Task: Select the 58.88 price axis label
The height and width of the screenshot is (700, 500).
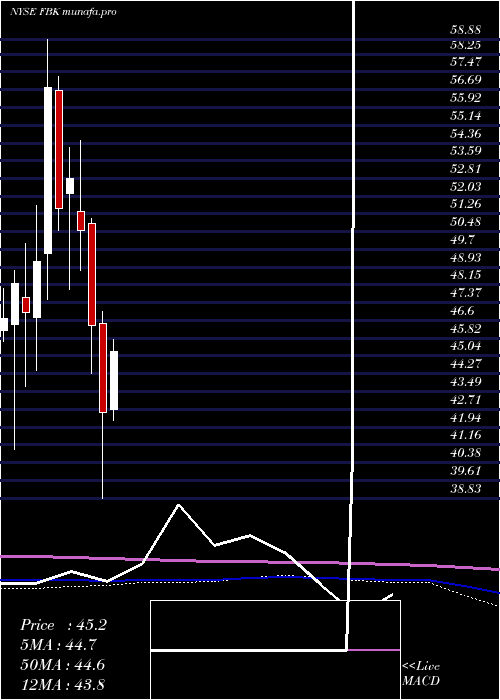Action: [466, 30]
